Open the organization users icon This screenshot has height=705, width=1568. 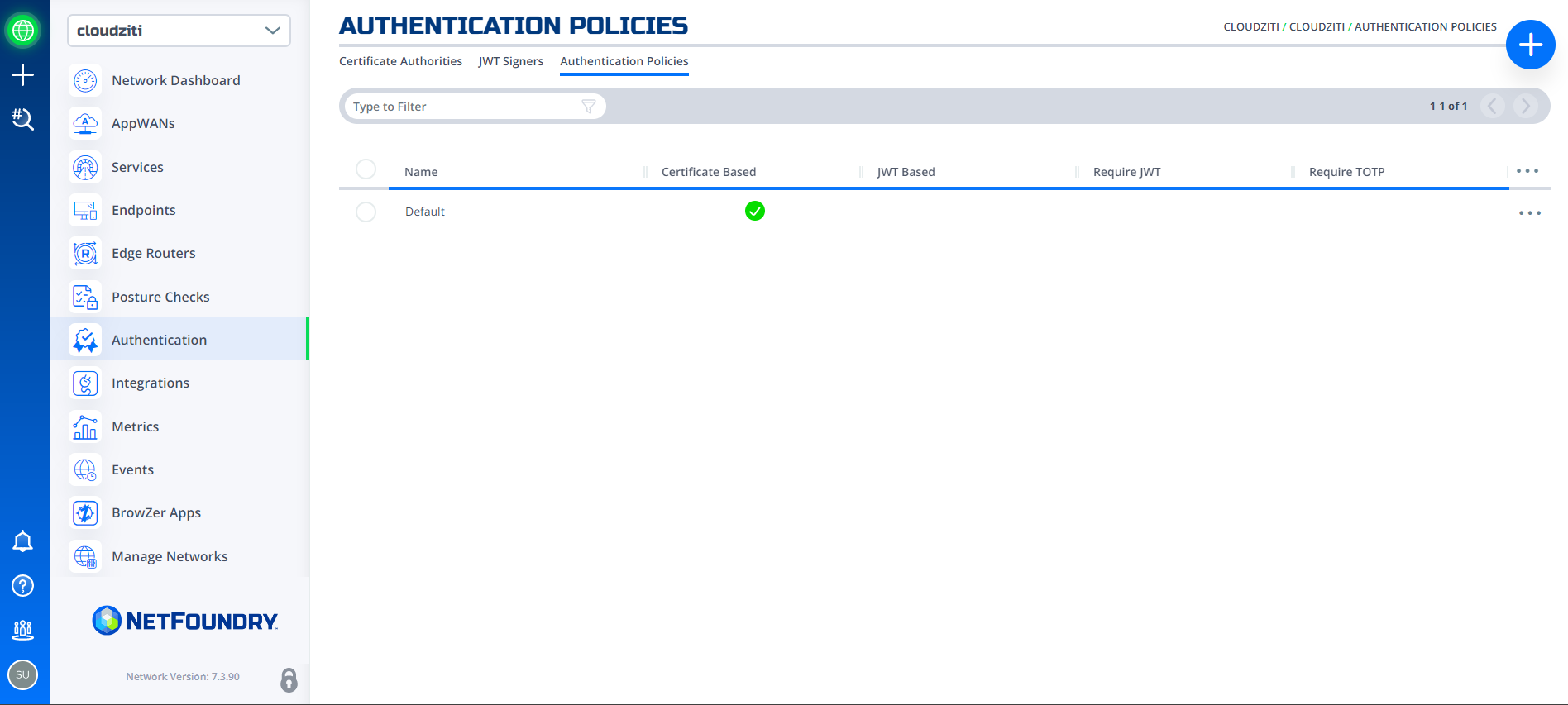point(23,630)
